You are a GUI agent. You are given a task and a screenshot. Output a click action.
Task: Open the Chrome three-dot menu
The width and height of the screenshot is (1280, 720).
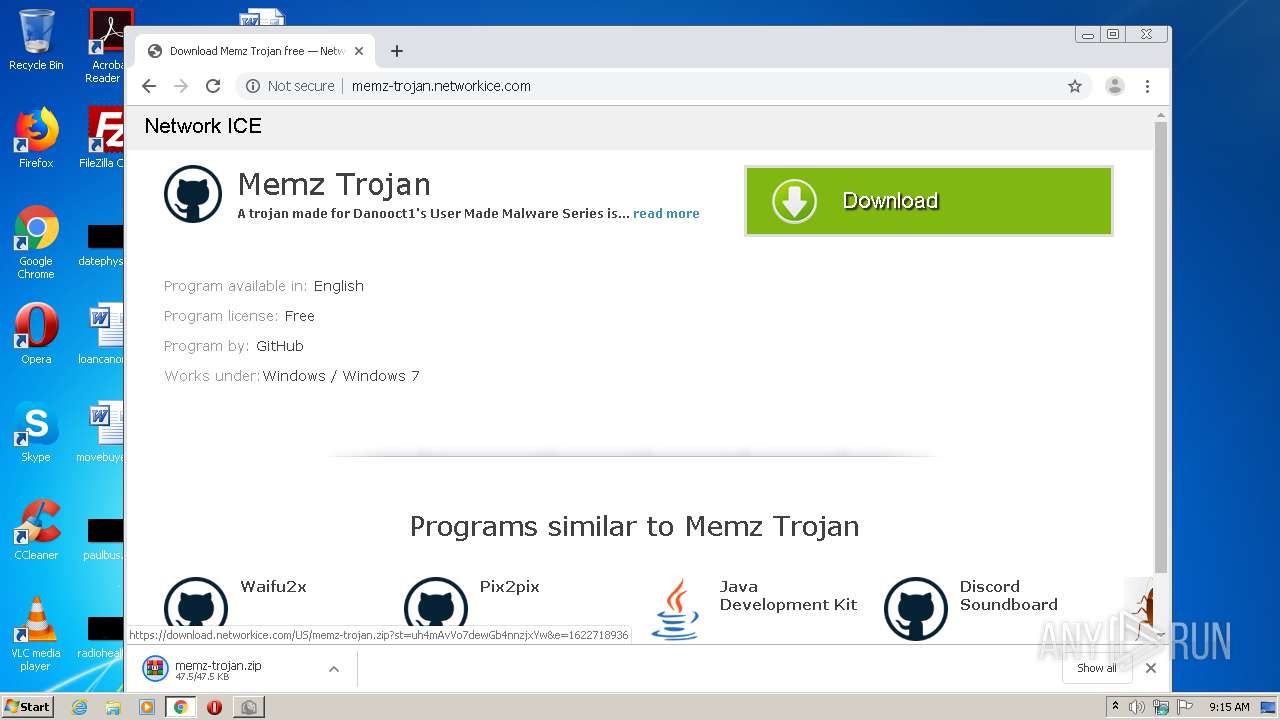coord(1147,86)
